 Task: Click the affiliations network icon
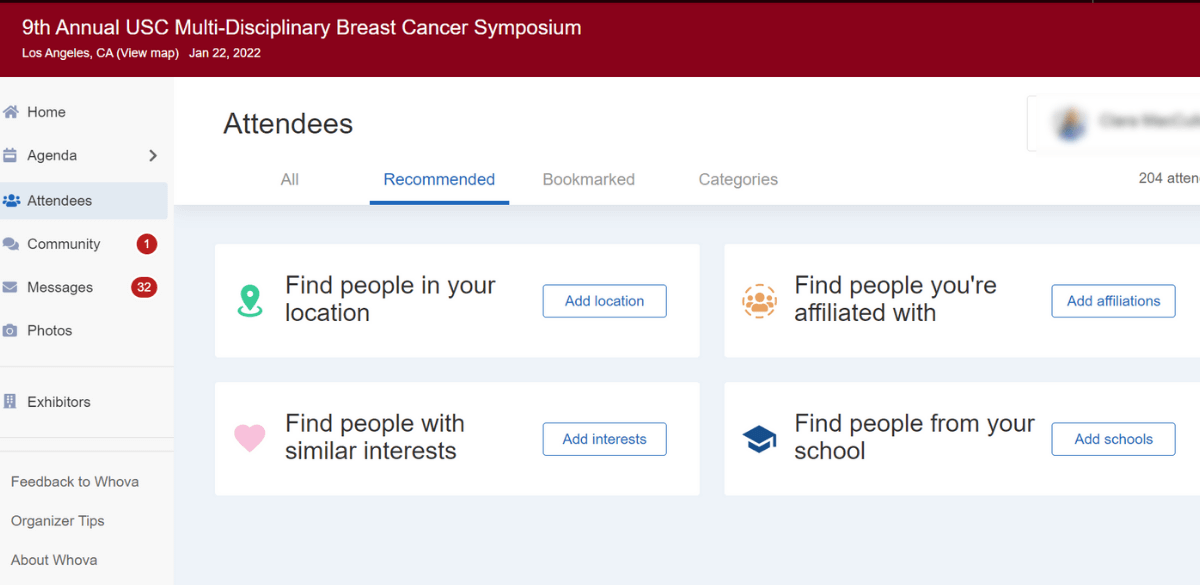tap(760, 300)
